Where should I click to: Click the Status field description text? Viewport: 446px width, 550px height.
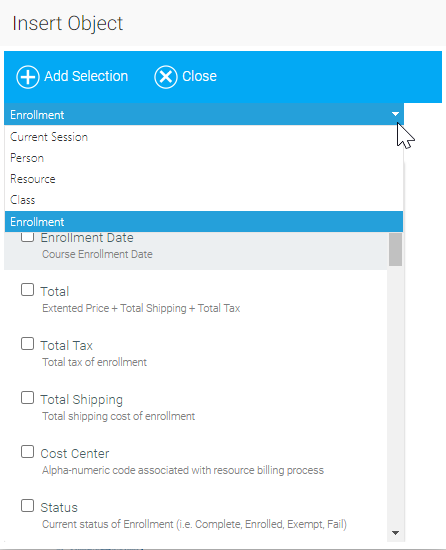tap(194, 524)
